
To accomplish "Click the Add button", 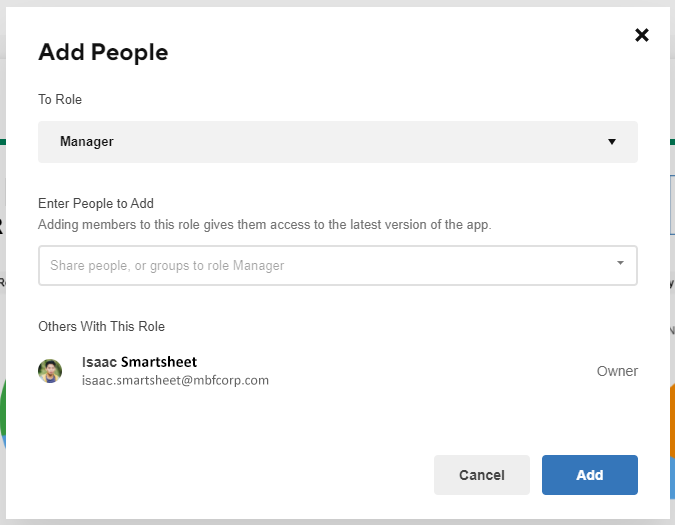I will point(590,475).
